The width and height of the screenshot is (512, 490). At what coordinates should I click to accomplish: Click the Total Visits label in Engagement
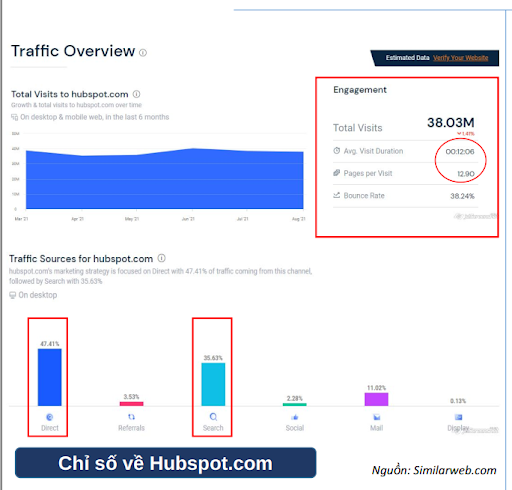click(358, 128)
